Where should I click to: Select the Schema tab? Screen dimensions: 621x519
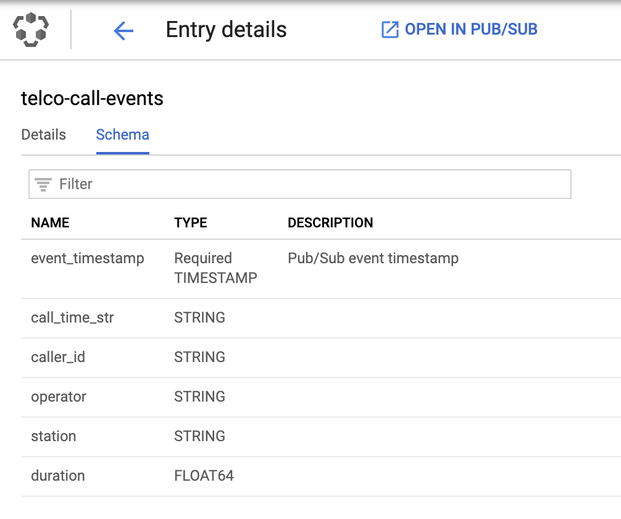pyautogui.click(x=122, y=135)
